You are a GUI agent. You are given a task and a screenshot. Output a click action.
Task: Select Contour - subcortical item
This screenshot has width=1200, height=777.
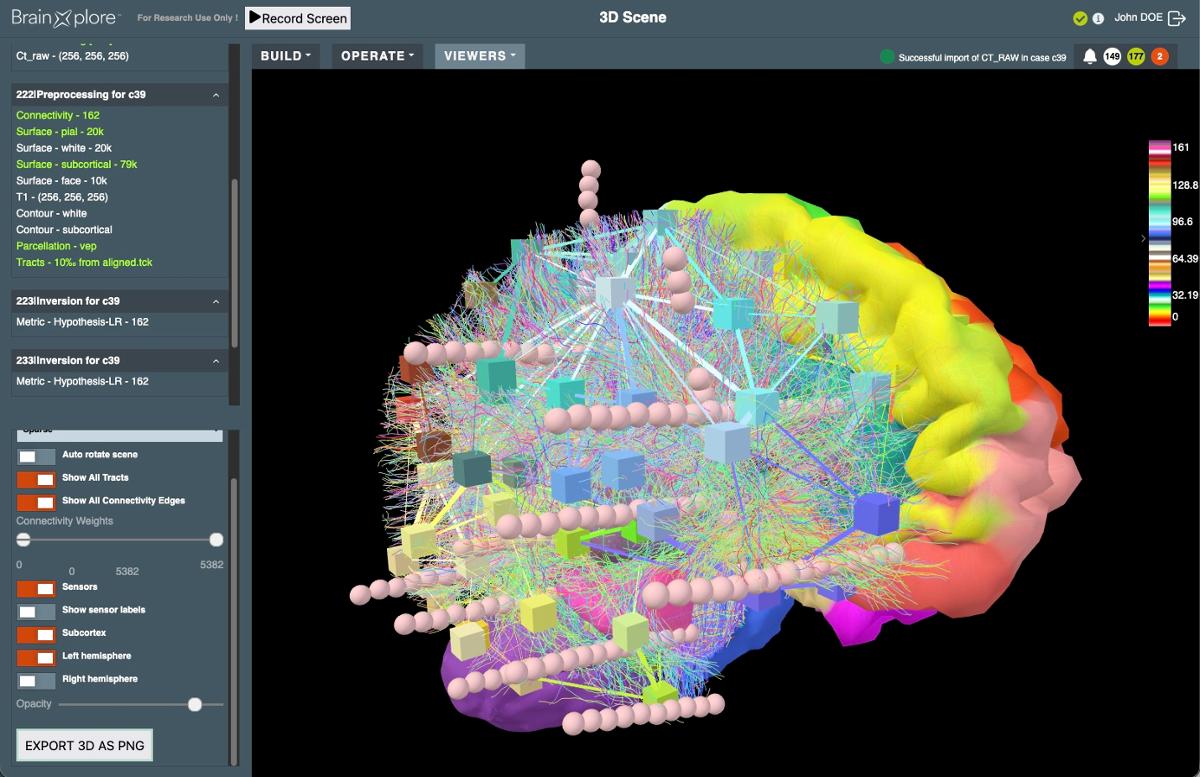tap(64, 230)
